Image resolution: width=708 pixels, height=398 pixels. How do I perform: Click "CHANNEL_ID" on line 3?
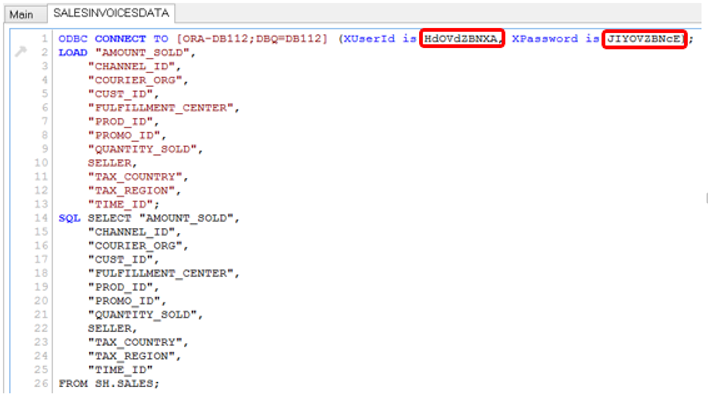[131, 66]
